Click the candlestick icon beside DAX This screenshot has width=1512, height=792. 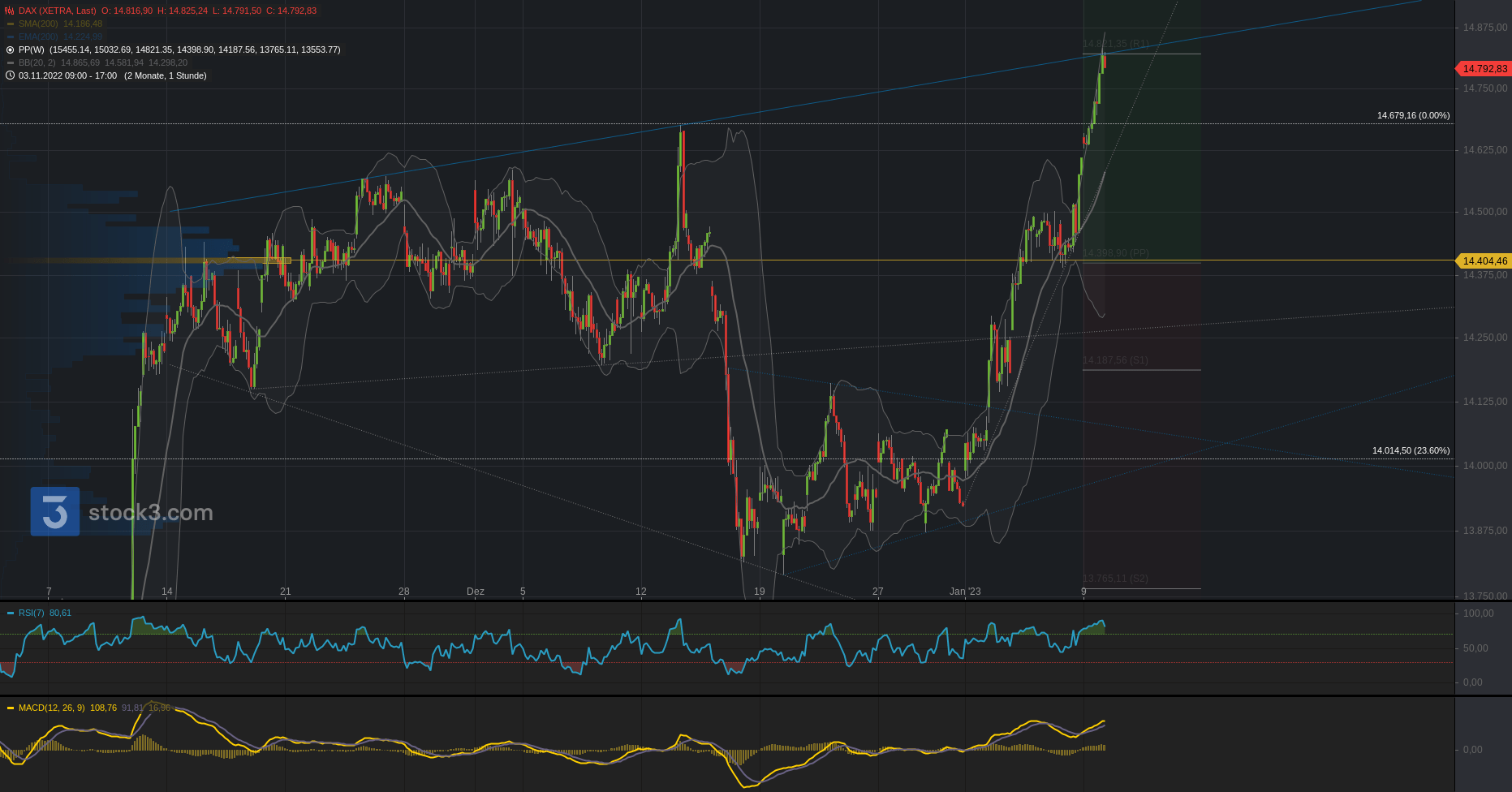(10, 11)
